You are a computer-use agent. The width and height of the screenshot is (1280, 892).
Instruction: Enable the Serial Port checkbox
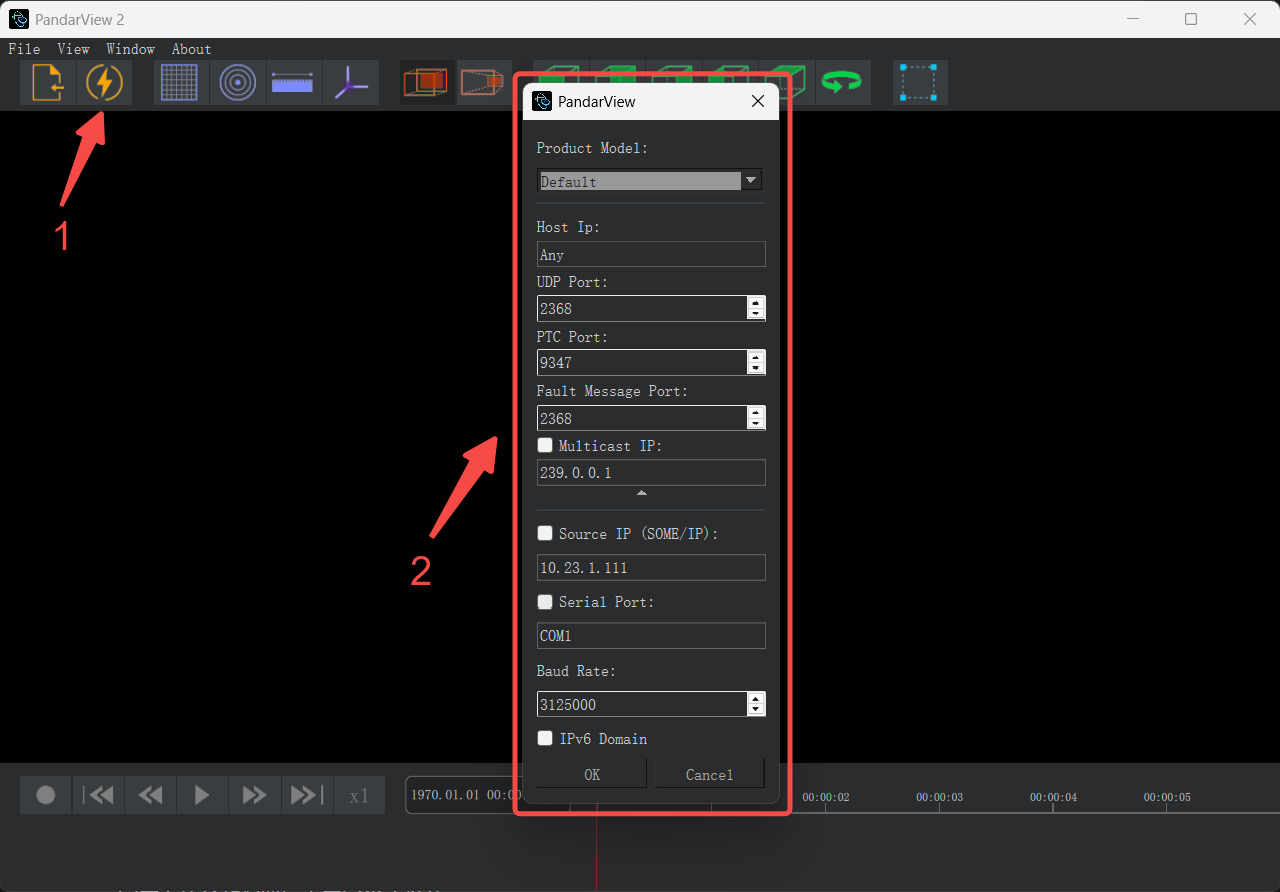tap(545, 602)
